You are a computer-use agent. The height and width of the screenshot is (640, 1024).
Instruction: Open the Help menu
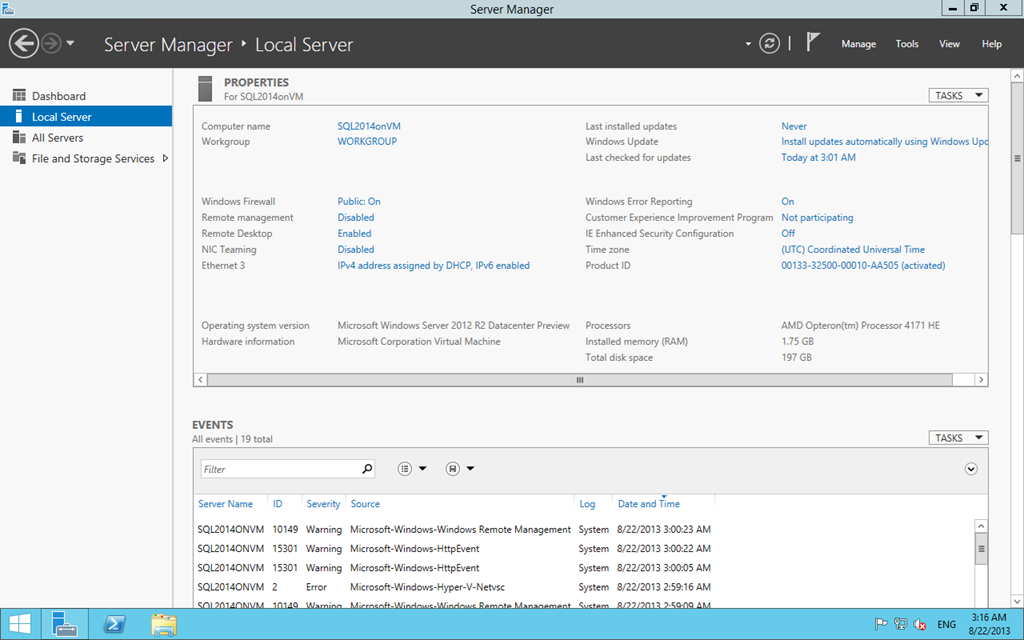point(991,44)
